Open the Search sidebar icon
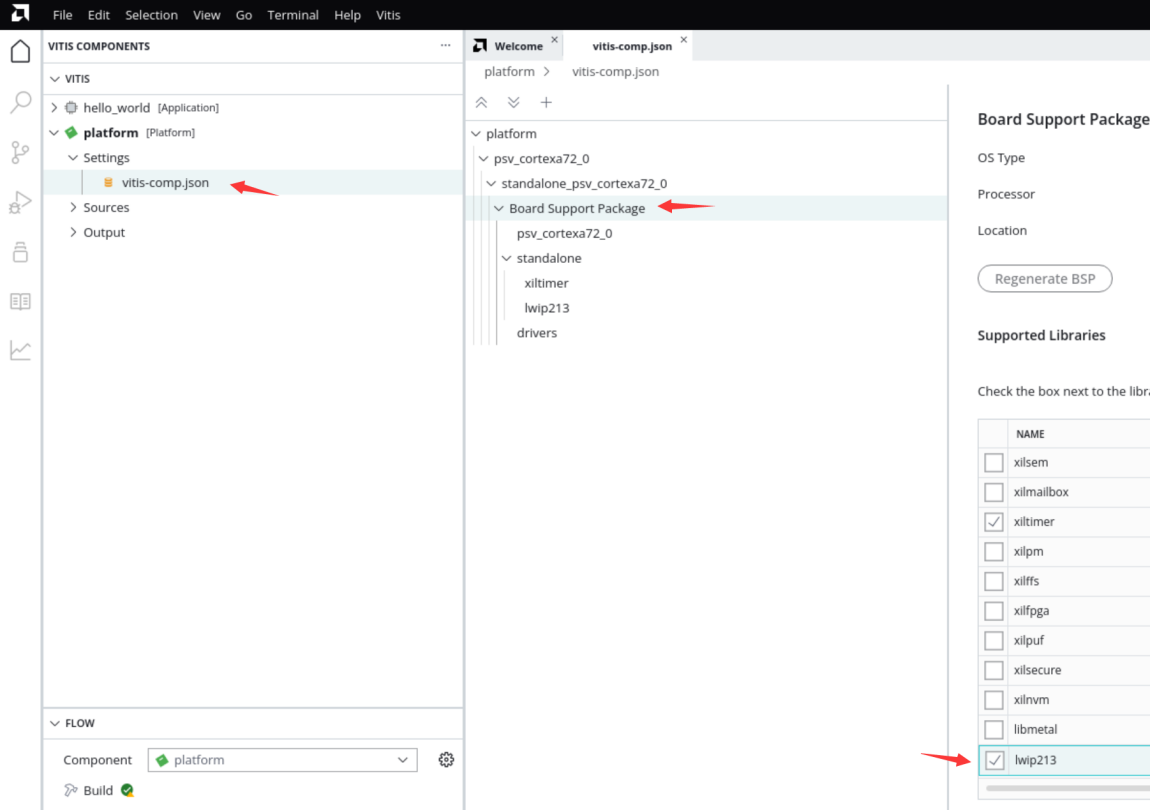Viewport: 1150px width, 810px height. point(21,102)
